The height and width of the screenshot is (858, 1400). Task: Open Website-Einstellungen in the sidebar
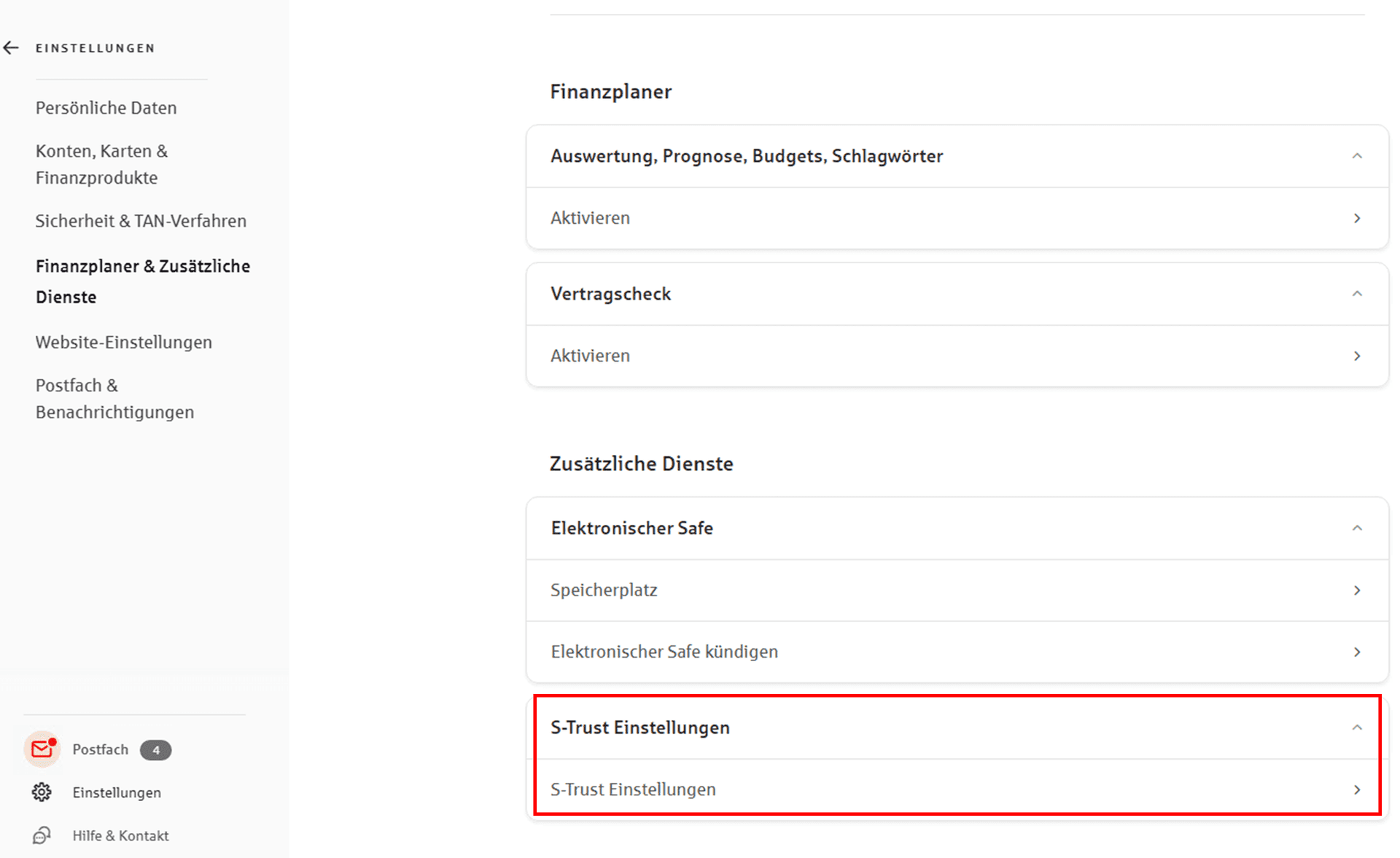click(x=124, y=342)
